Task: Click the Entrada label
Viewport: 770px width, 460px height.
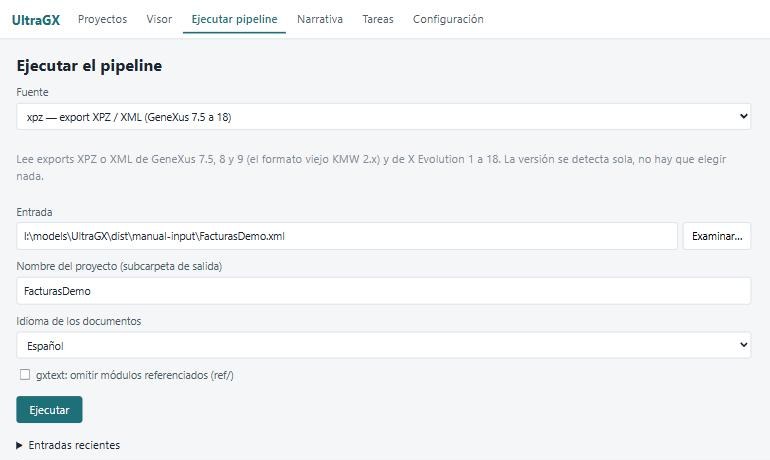Action: pyautogui.click(x=34, y=212)
